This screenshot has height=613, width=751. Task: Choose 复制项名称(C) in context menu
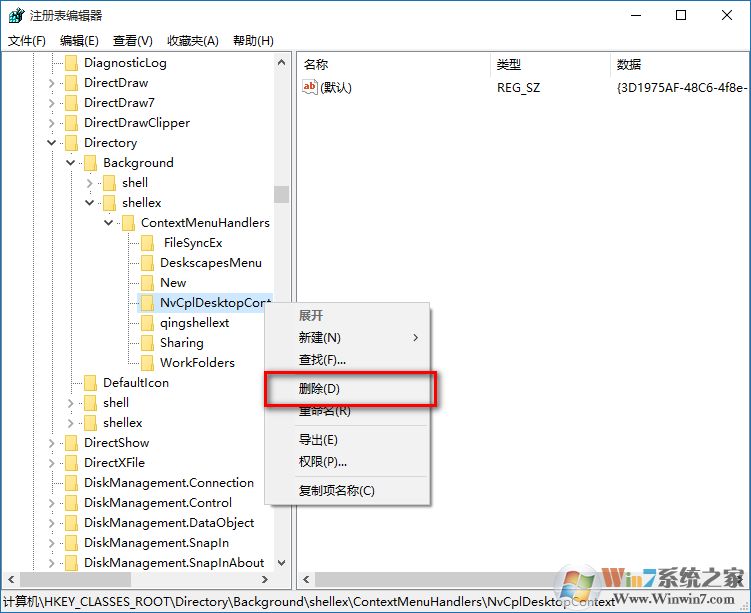[x=348, y=490]
